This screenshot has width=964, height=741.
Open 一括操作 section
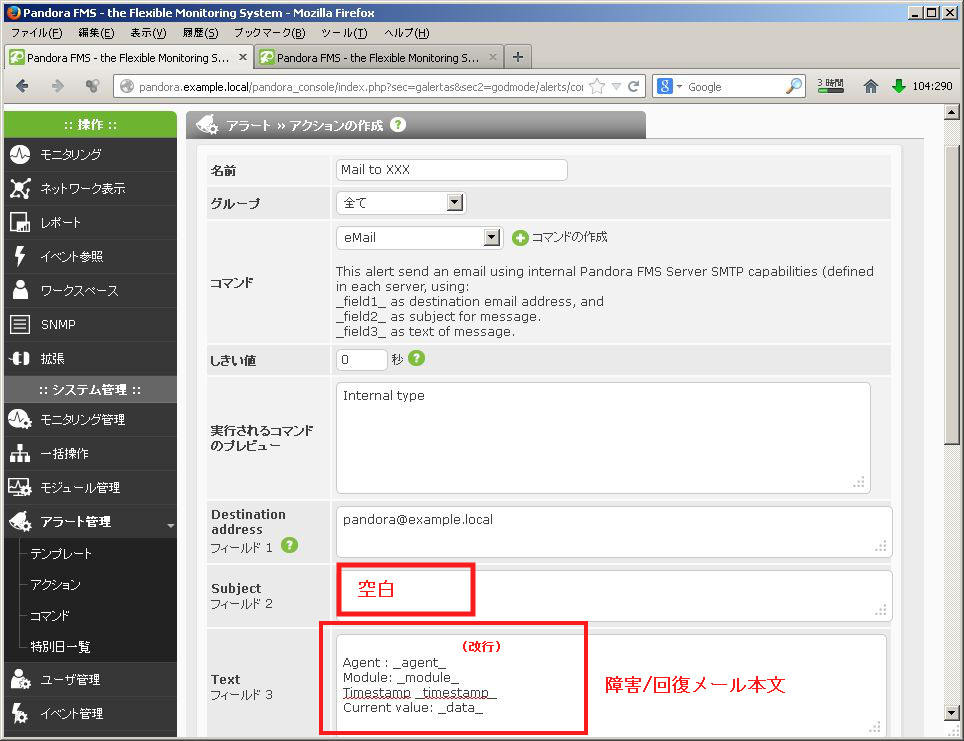pyautogui.click(x=90, y=454)
